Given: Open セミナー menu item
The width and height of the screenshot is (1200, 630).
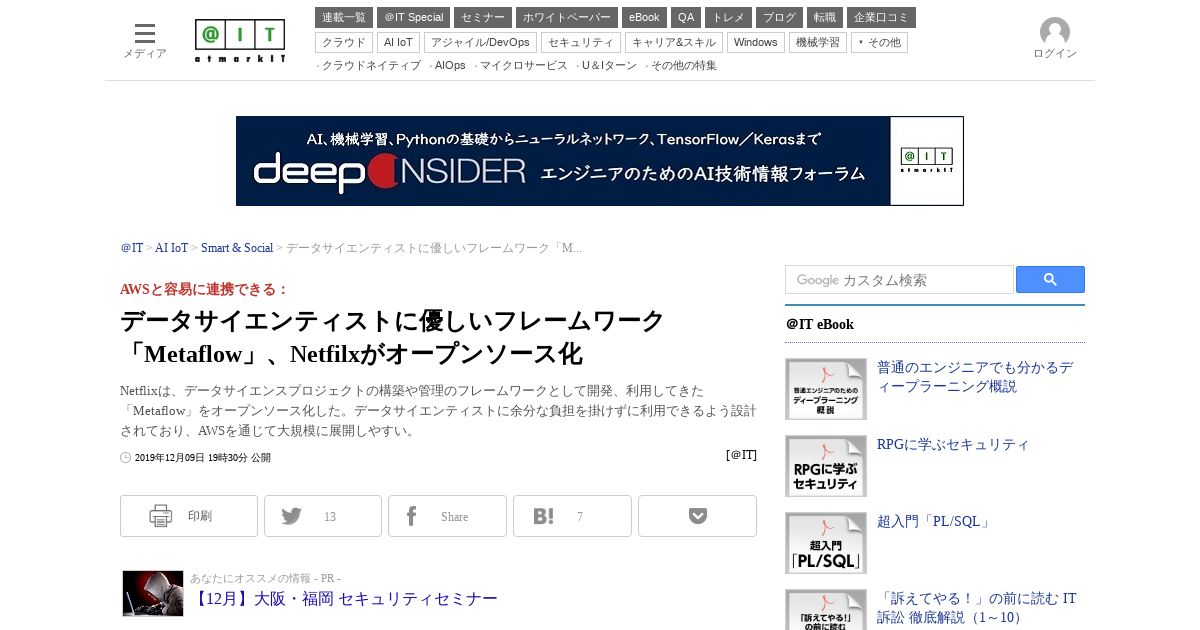Looking at the screenshot, I should [483, 18].
